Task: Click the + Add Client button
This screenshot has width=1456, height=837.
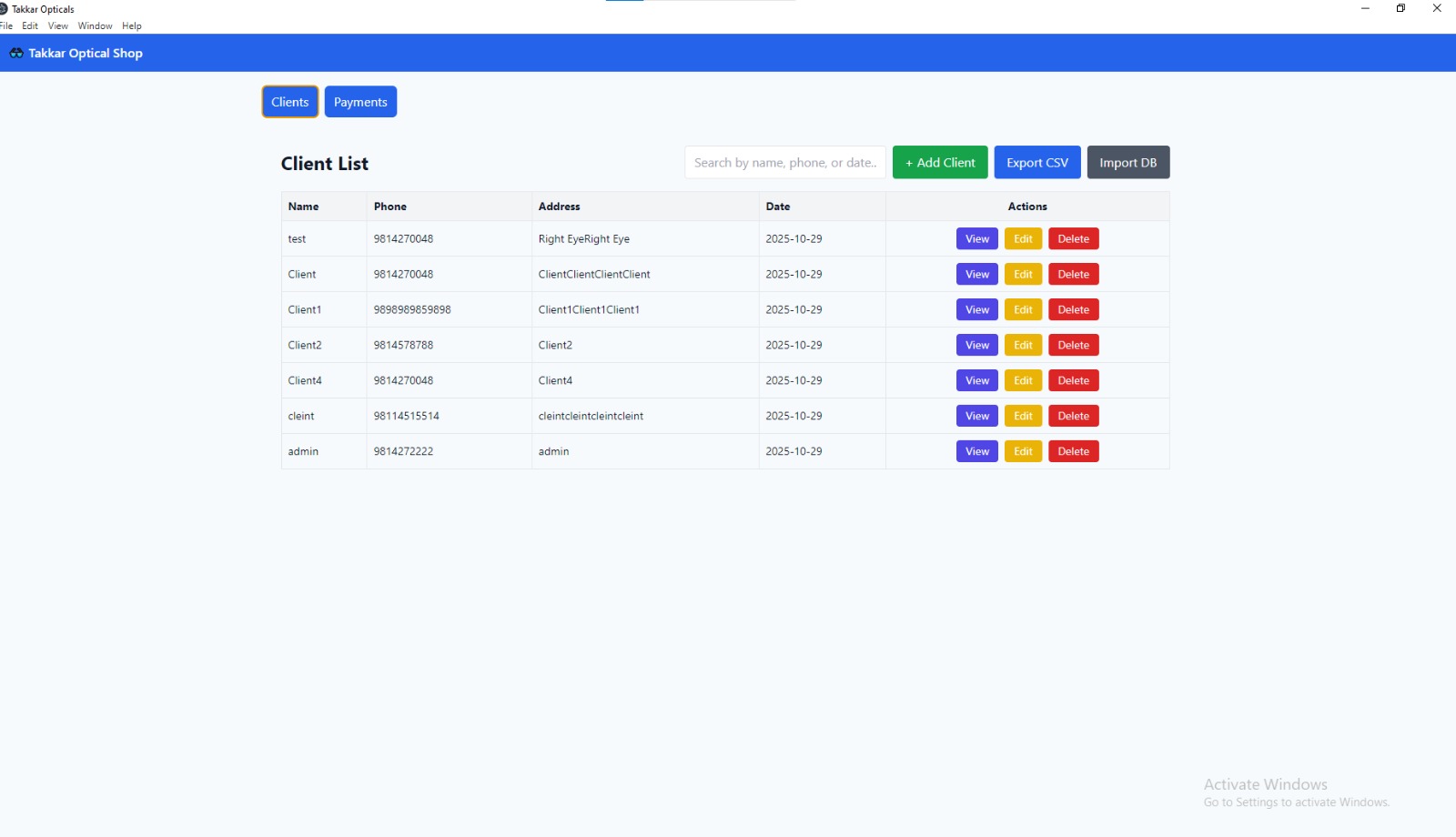Action: click(939, 162)
